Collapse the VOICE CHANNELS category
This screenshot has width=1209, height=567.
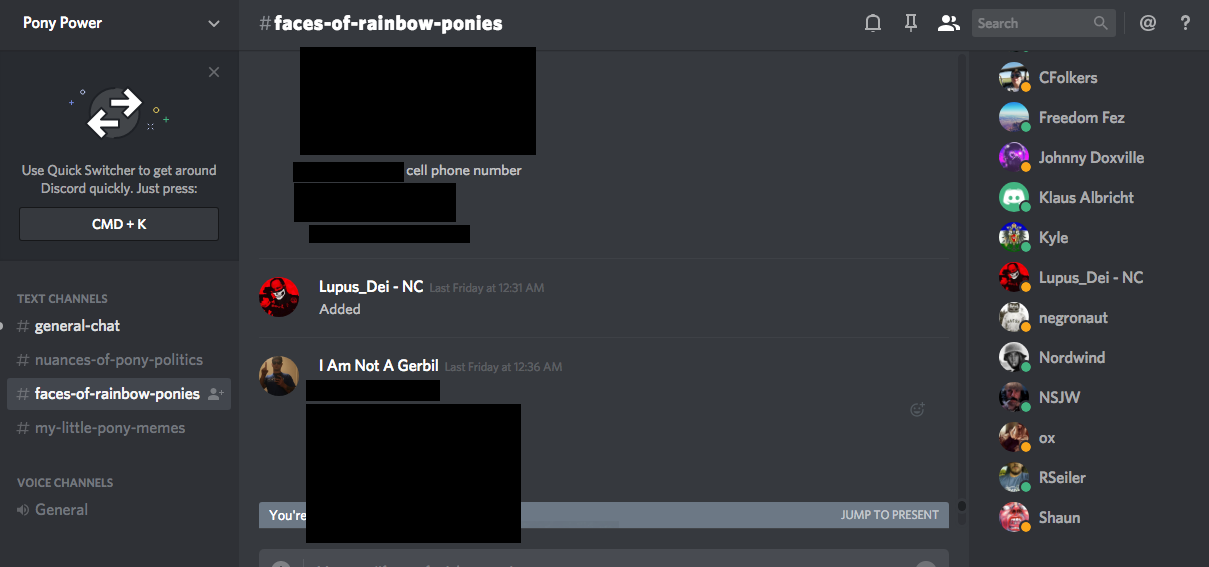65,482
